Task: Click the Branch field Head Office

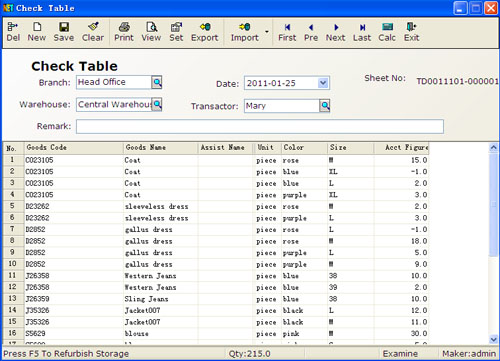Action: click(x=114, y=82)
